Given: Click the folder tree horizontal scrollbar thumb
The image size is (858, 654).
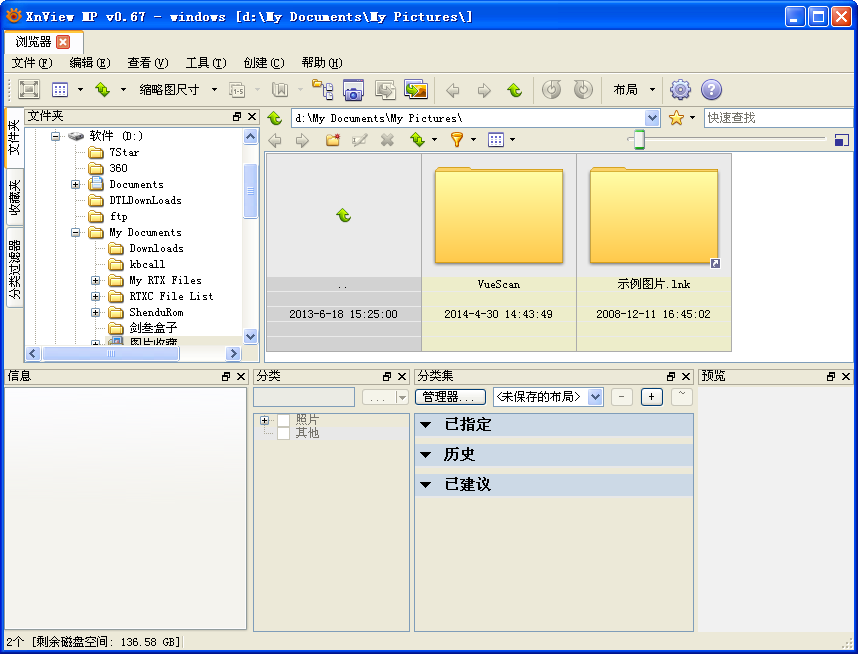Looking at the screenshot, I should 111,354.
